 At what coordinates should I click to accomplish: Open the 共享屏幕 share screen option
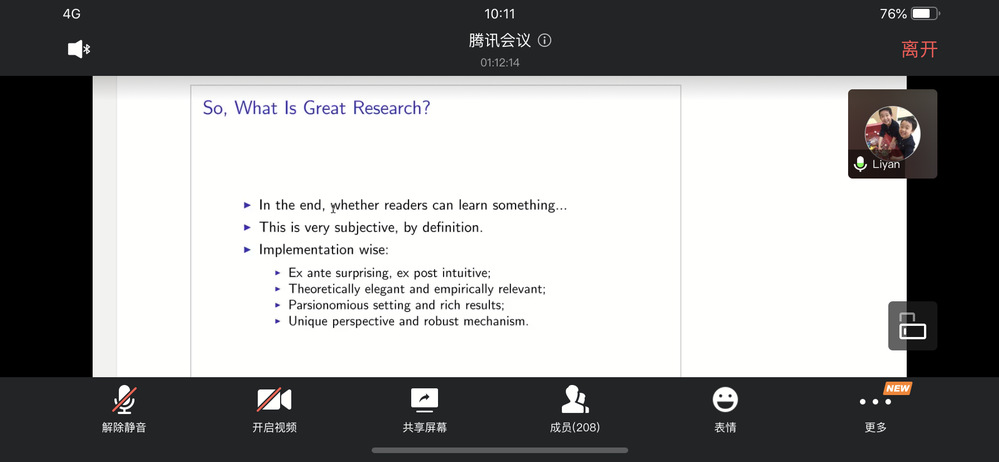(424, 400)
